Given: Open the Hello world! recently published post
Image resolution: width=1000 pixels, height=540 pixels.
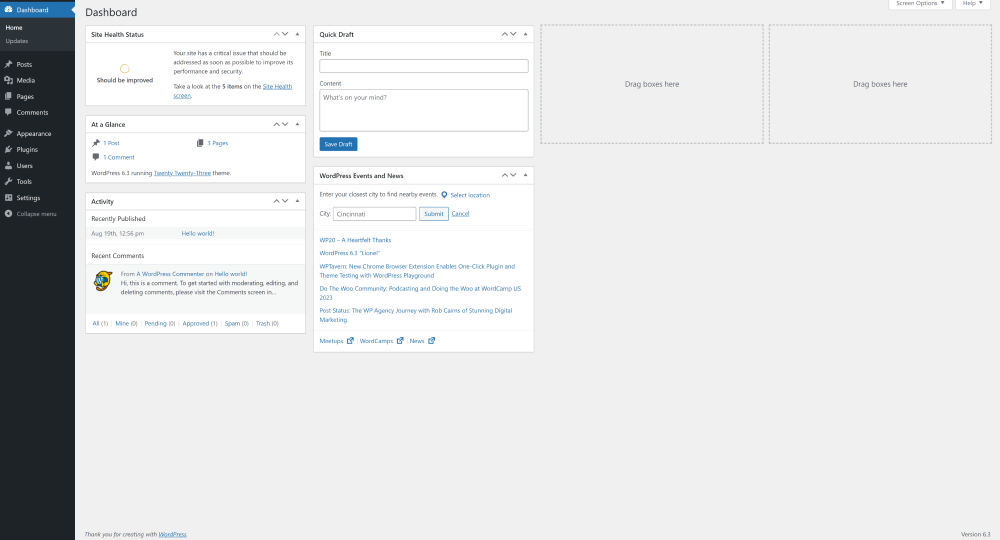Looking at the screenshot, I should point(198,234).
